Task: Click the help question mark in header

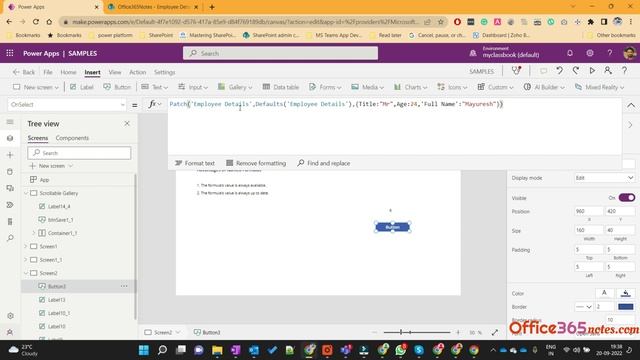Action: click(x=609, y=53)
